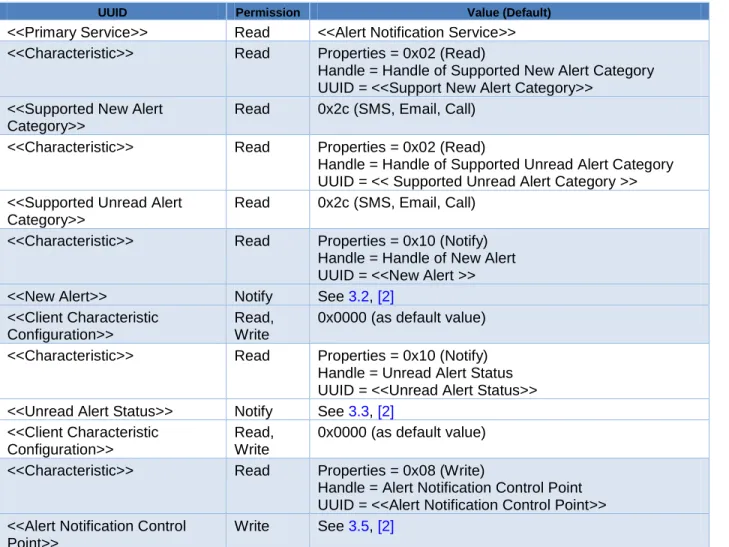Select text 'UUID = <<New Alert >>'
The width and height of the screenshot is (729, 547).
[x=397, y=276]
